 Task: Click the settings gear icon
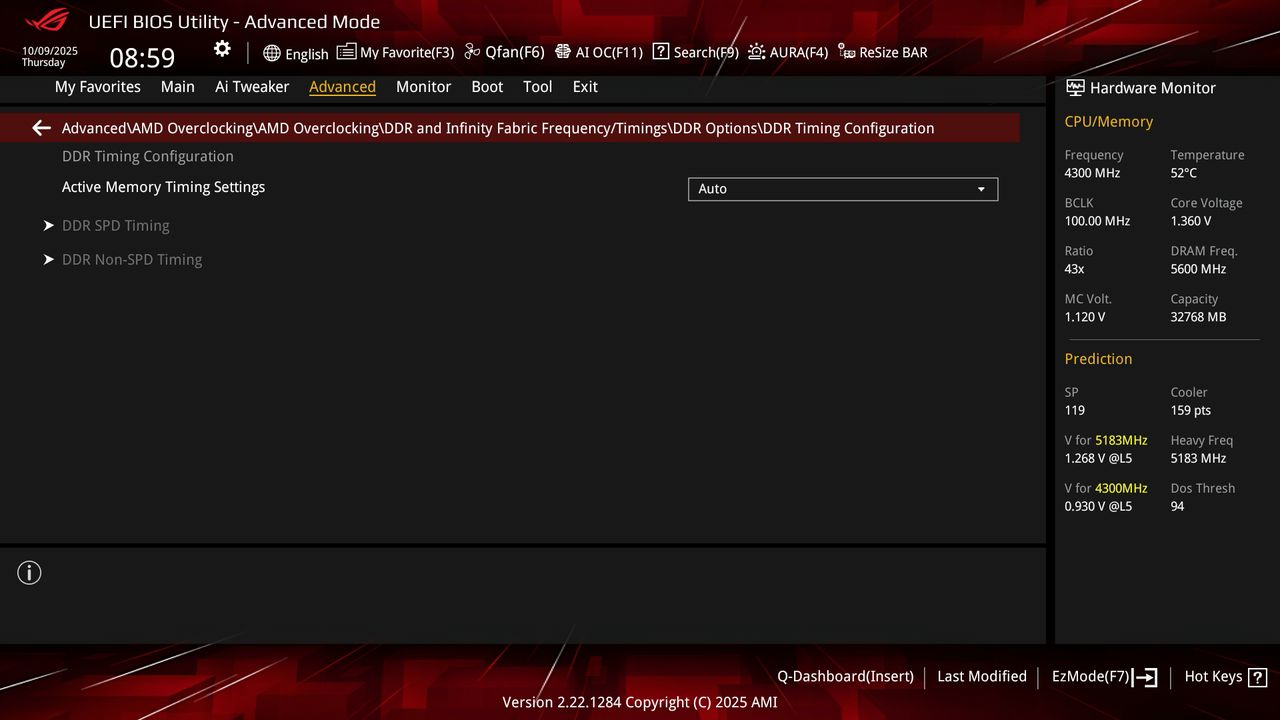(221, 48)
